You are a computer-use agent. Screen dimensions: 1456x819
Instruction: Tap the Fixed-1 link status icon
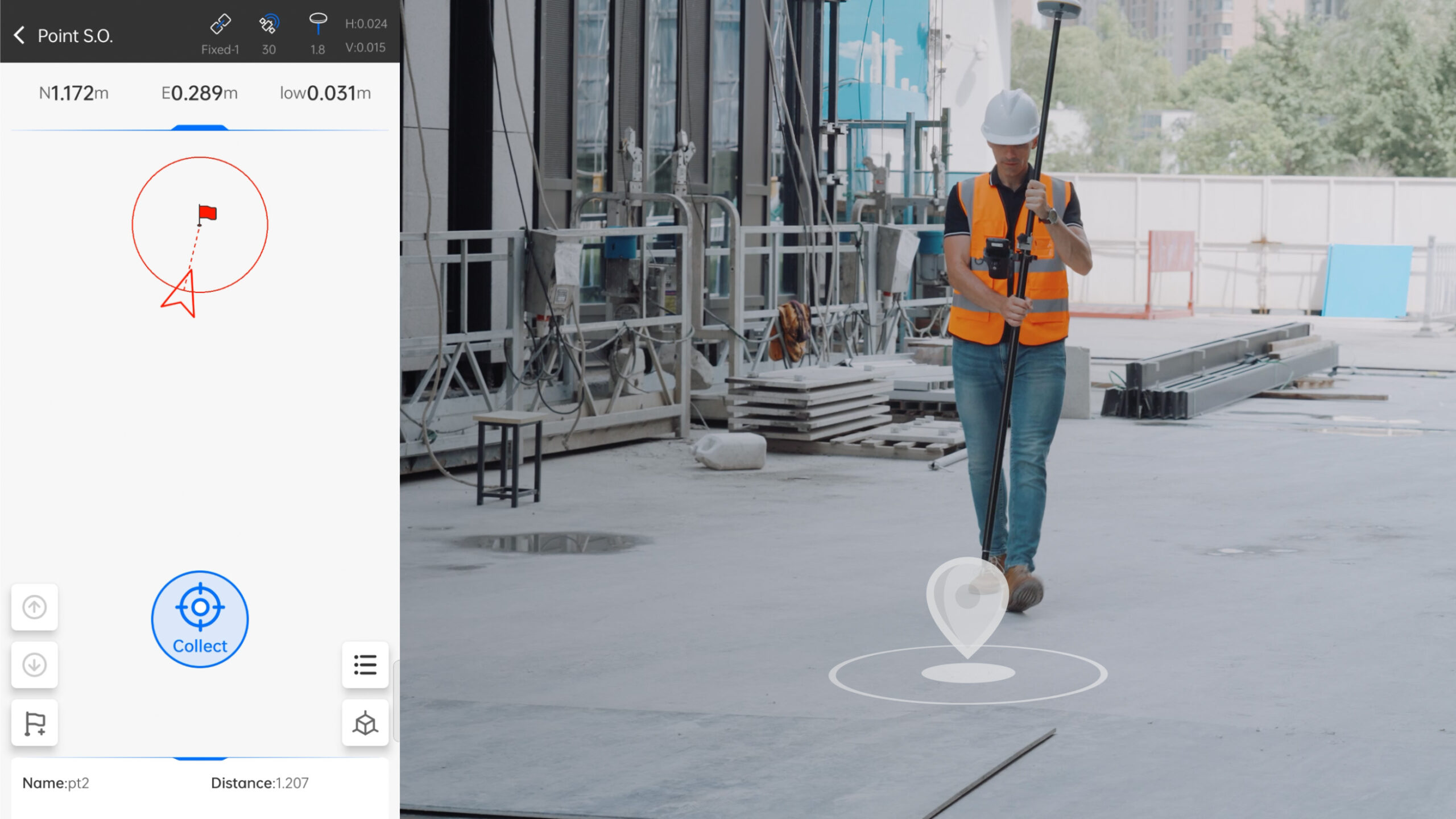tap(220, 25)
